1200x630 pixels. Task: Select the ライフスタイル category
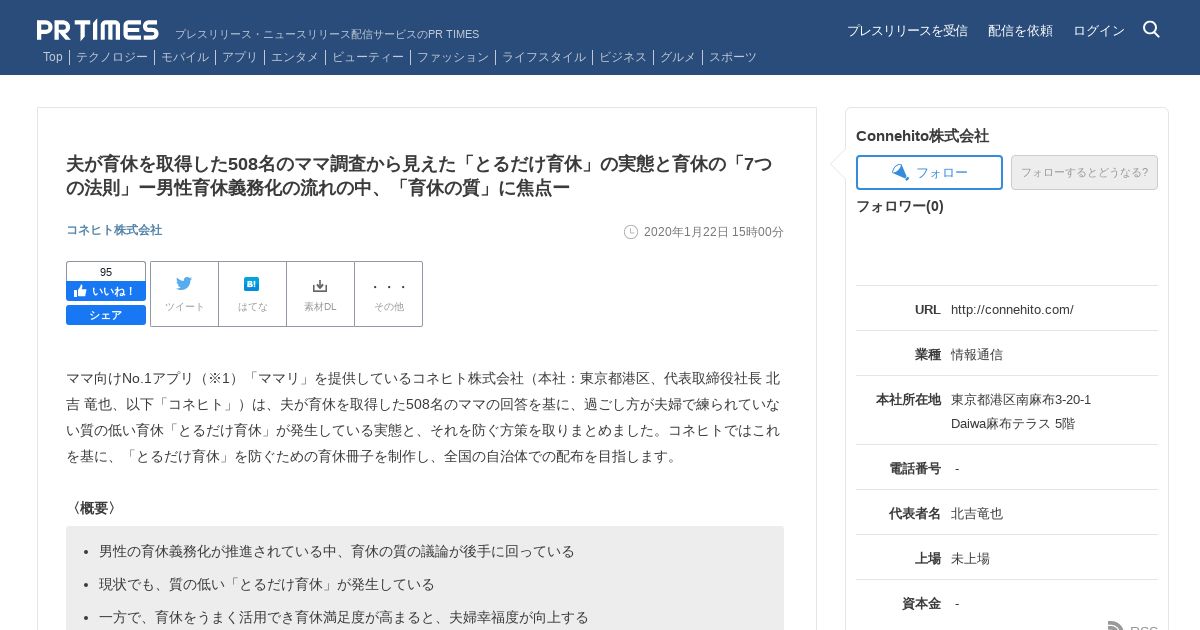click(x=544, y=57)
